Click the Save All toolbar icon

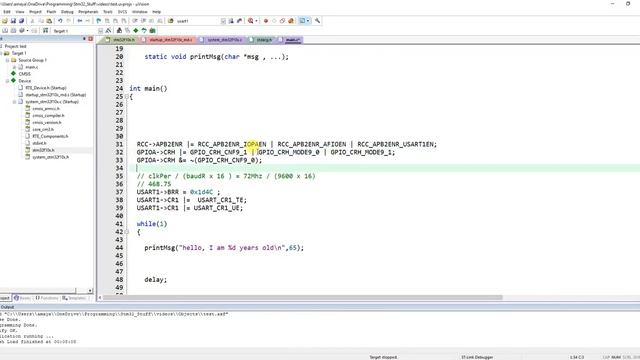coord(21,21)
